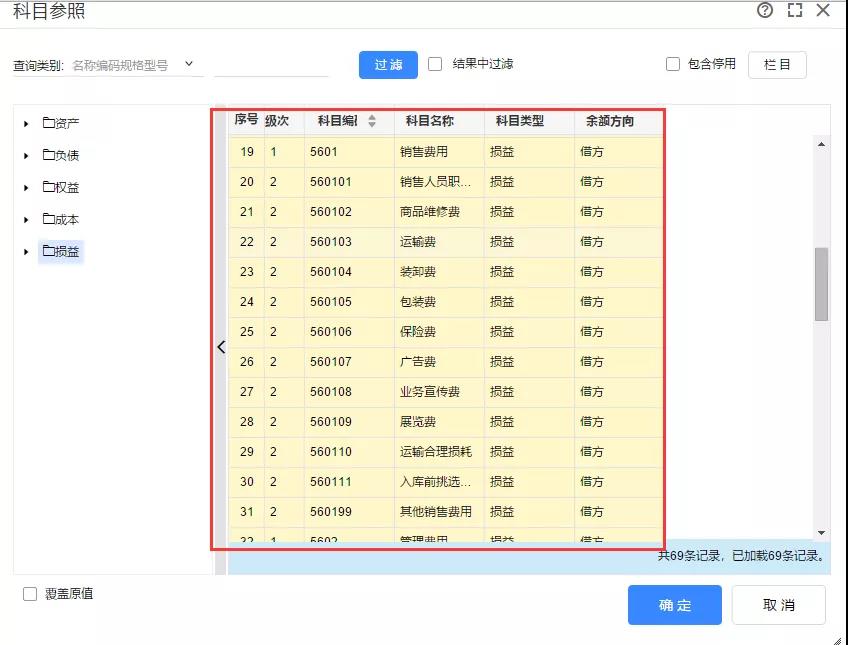Enable 结果中过滤 checkbox
The width and height of the screenshot is (848, 645).
(435, 64)
